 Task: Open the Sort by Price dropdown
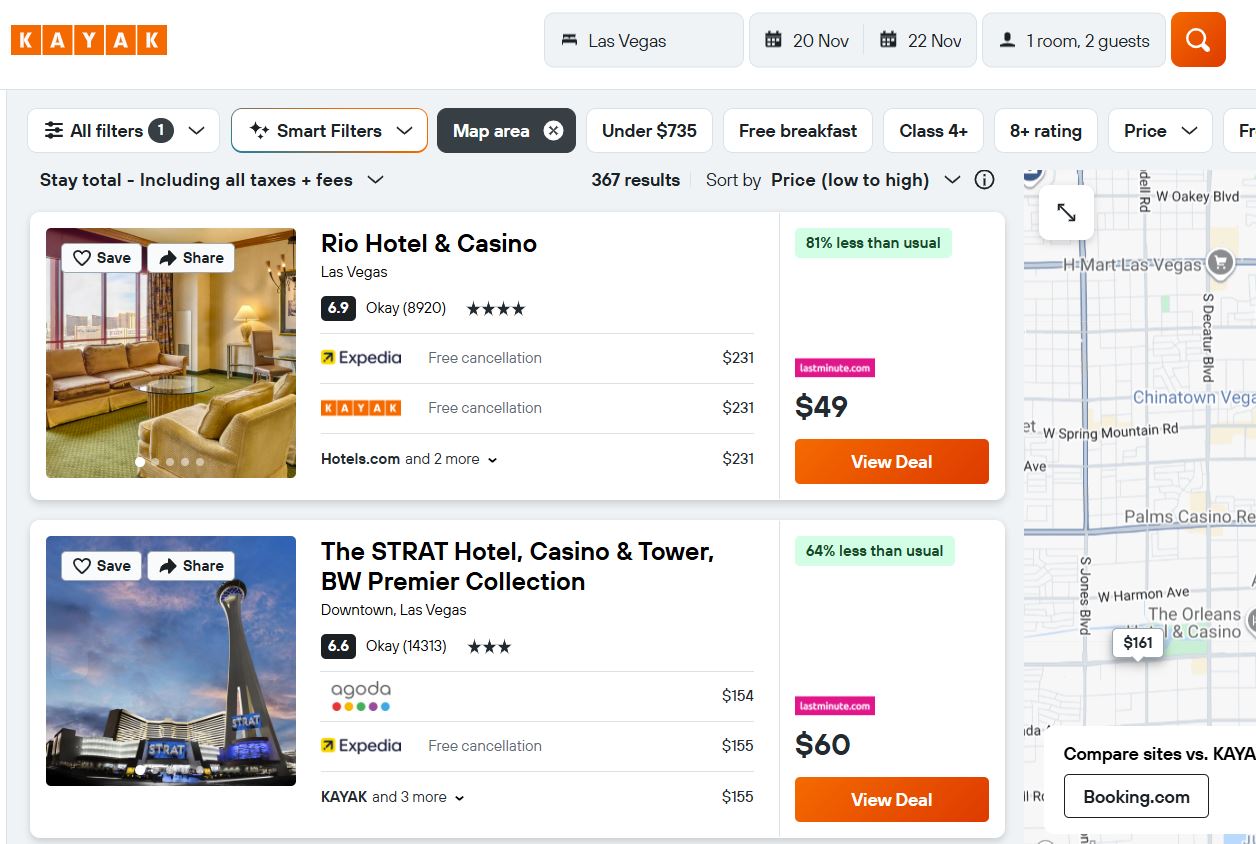865,180
